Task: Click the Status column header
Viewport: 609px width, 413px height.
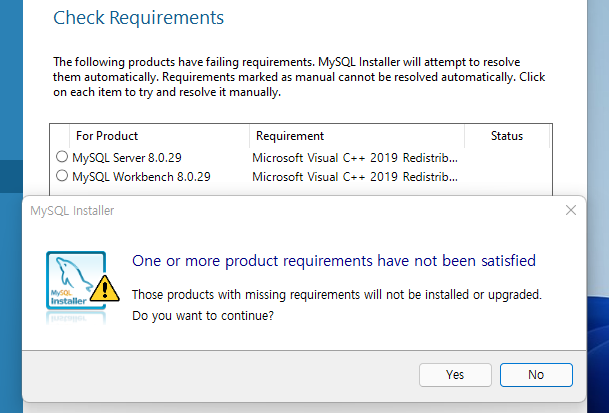Action: click(506, 136)
